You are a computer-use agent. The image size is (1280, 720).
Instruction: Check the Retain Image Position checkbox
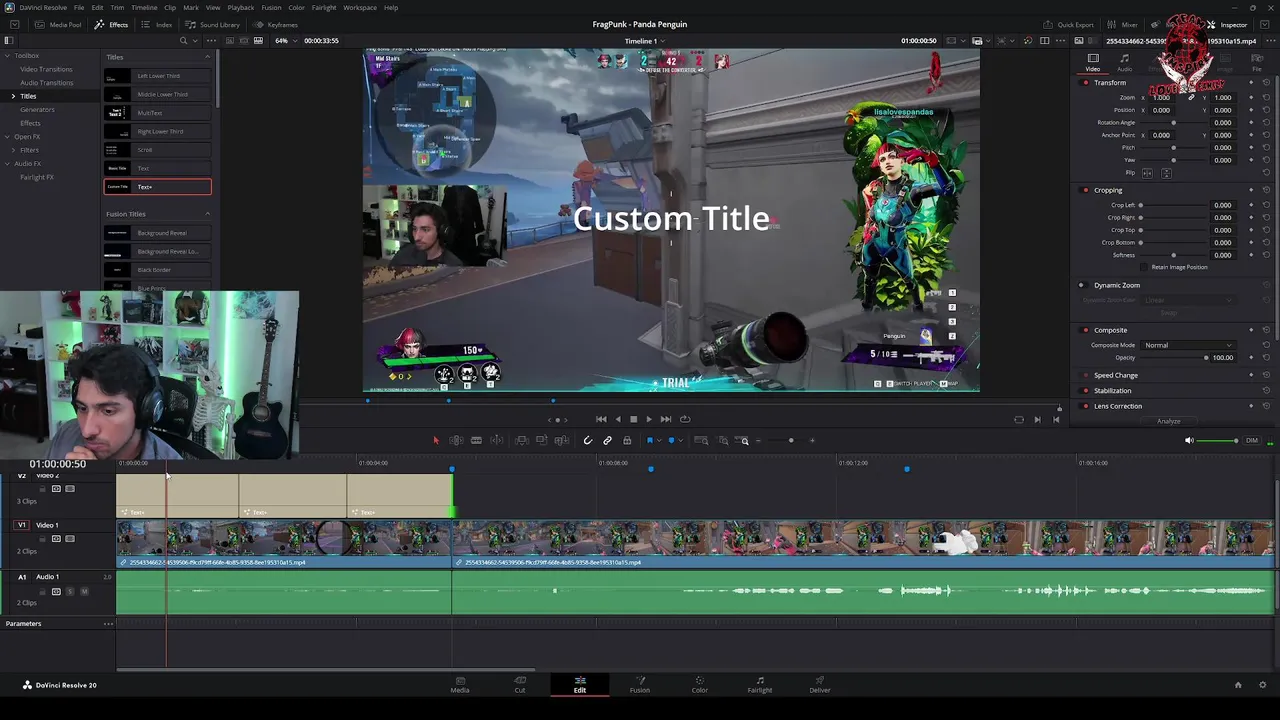(1146, 267)
